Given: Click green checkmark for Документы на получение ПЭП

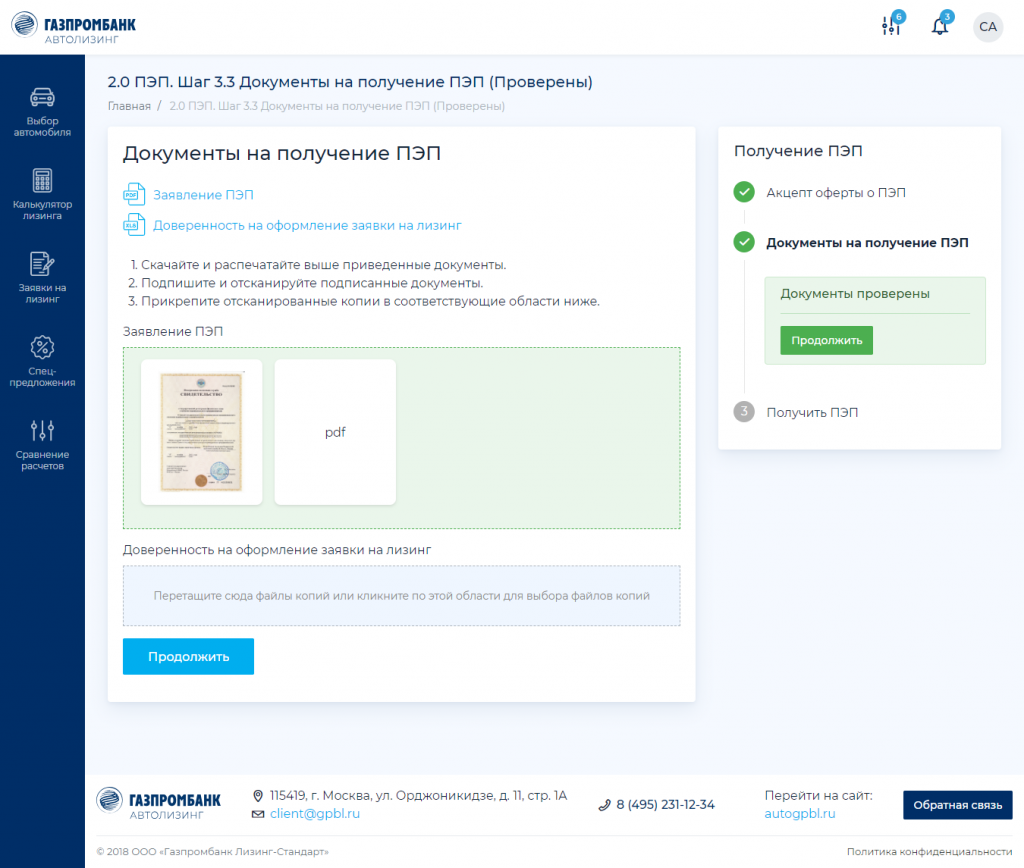Looking at the screenshot, I should point(744,242).
